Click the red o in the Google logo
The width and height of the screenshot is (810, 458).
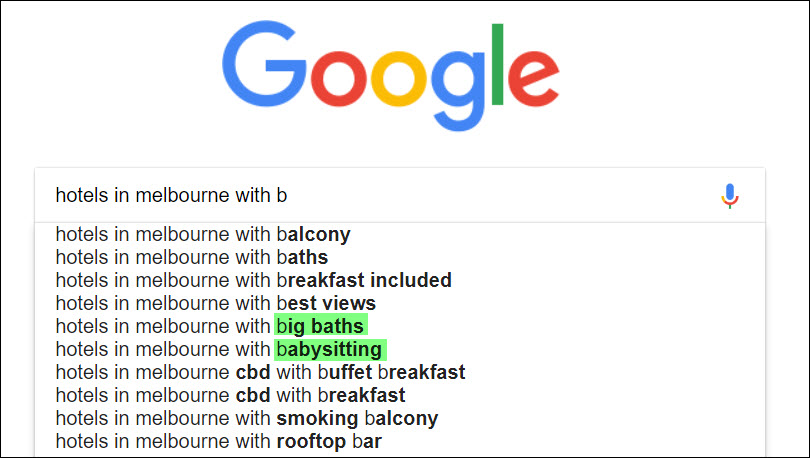[x=339, y=78]
